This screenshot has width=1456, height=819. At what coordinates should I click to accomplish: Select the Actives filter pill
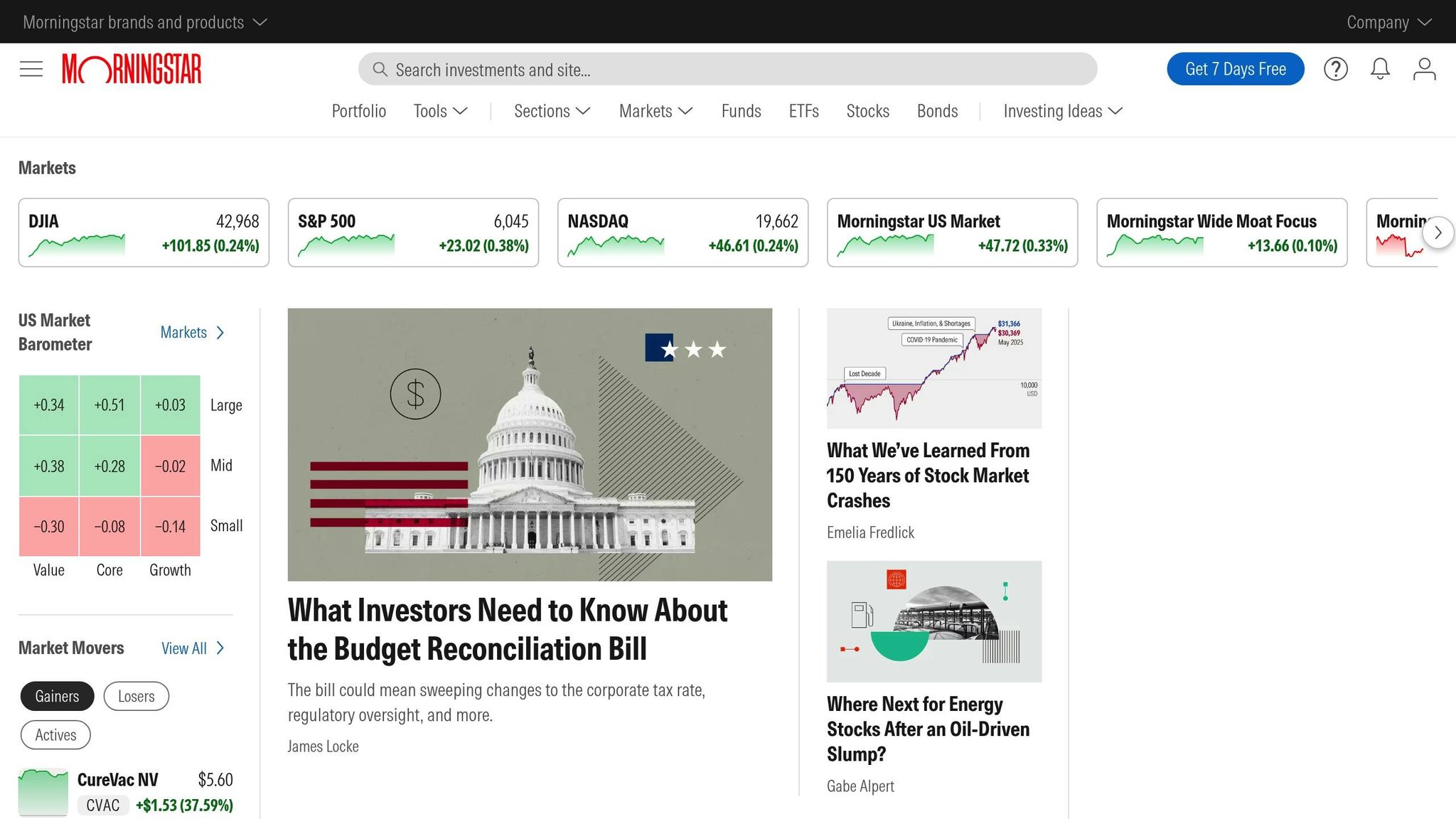pos(55,735)
